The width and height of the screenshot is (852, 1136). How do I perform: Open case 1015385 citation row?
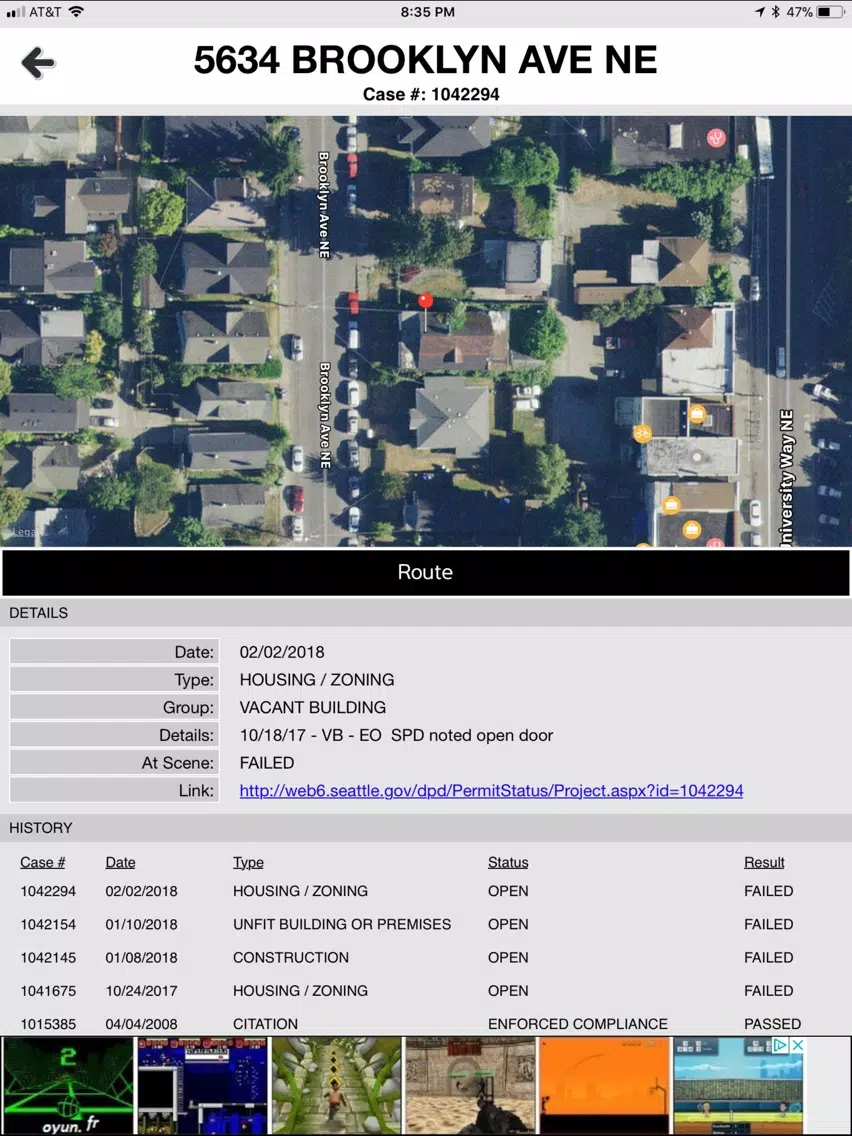[x=425, y=1024]
